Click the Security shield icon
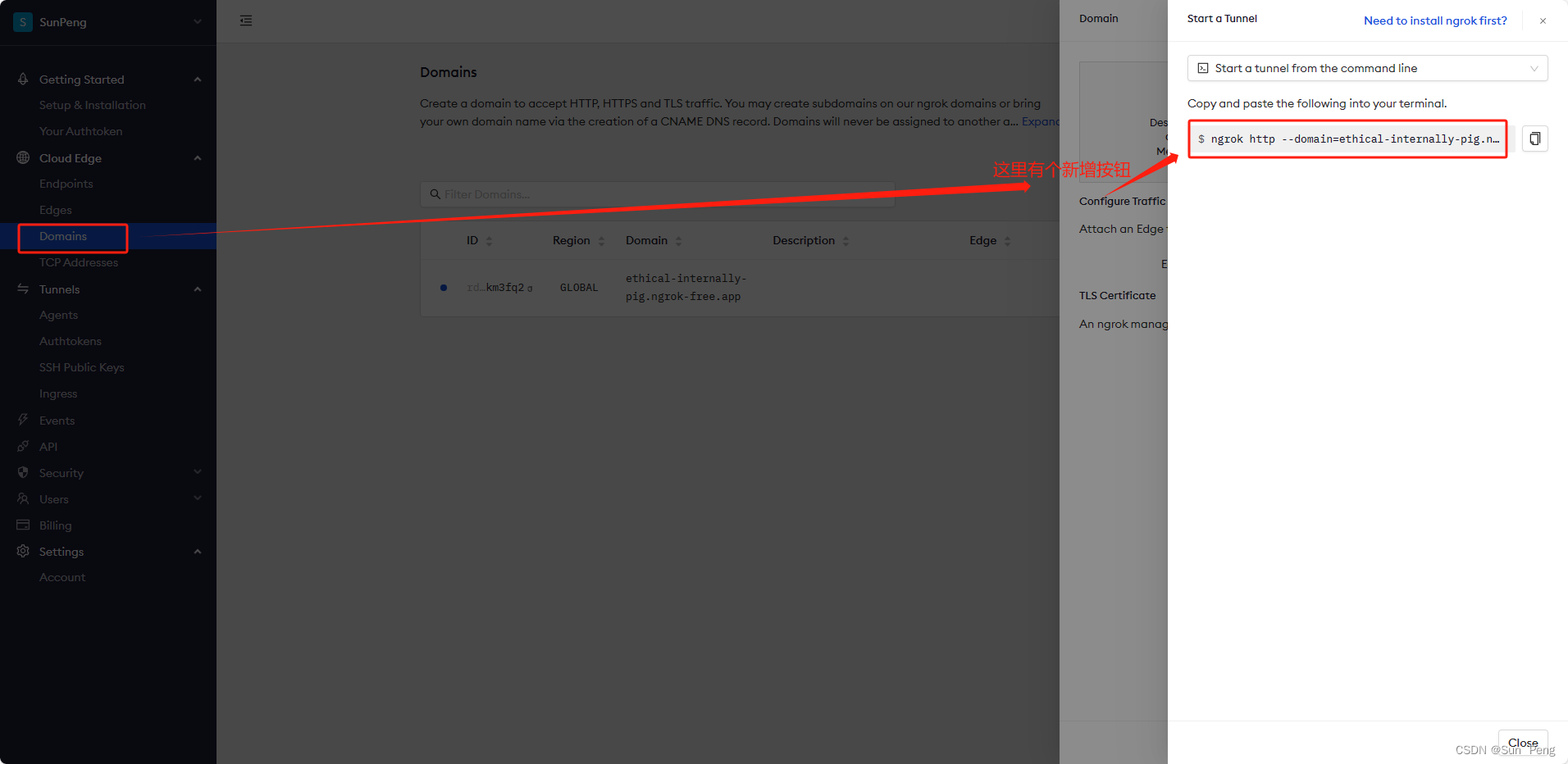This screenshot has height=764, width=1568. click(x=23, y=472)
